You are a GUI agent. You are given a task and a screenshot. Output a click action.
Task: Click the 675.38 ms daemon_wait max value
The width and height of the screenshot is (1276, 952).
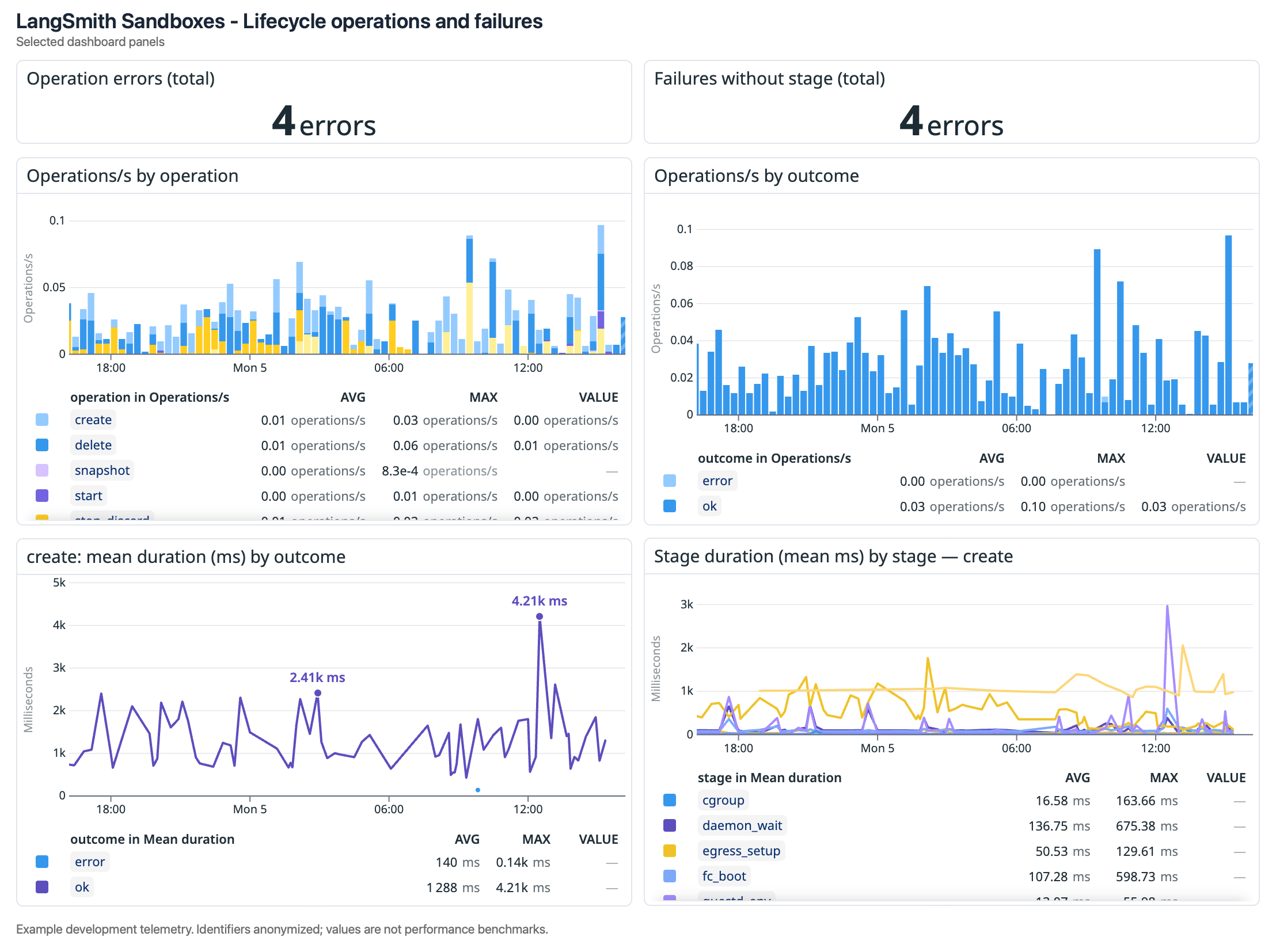[1146, 826]
